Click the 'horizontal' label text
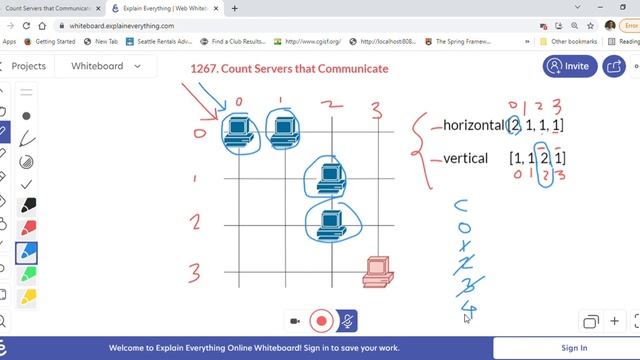This screenshot has width=640, height=360. (473, 125)
